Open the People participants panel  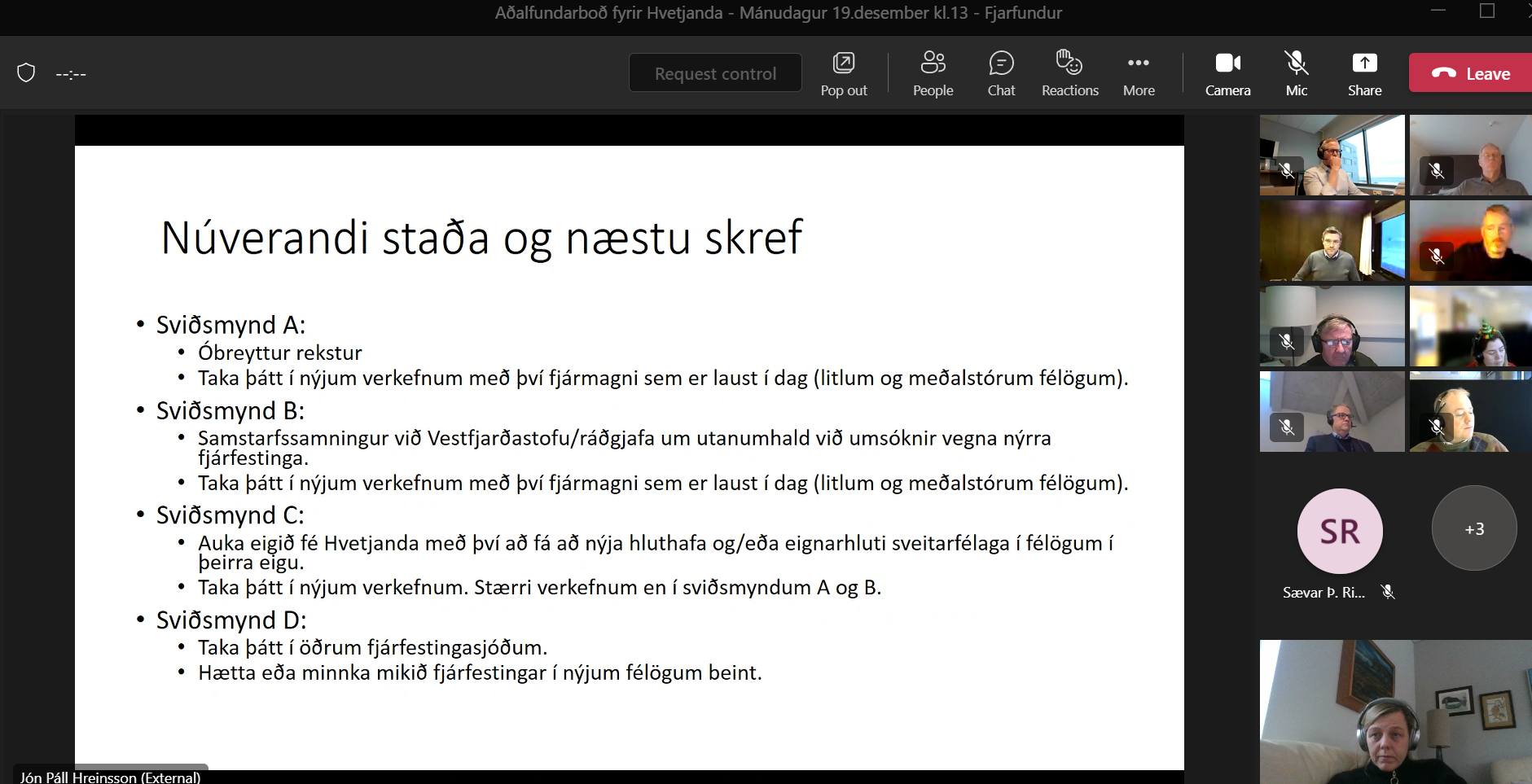pos(933,73)
